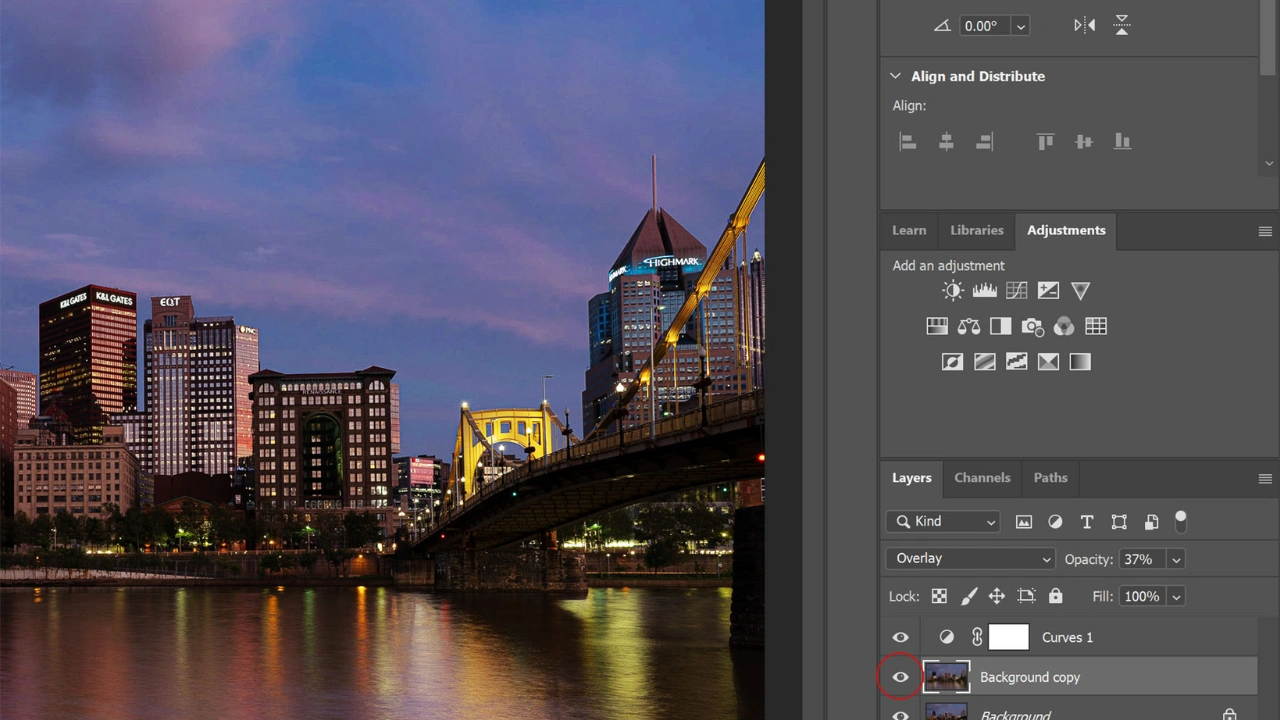Screen dimensions: 1280x720
Task: Filter layers by type (T) layers
Action: click(x=1087, y=522)
